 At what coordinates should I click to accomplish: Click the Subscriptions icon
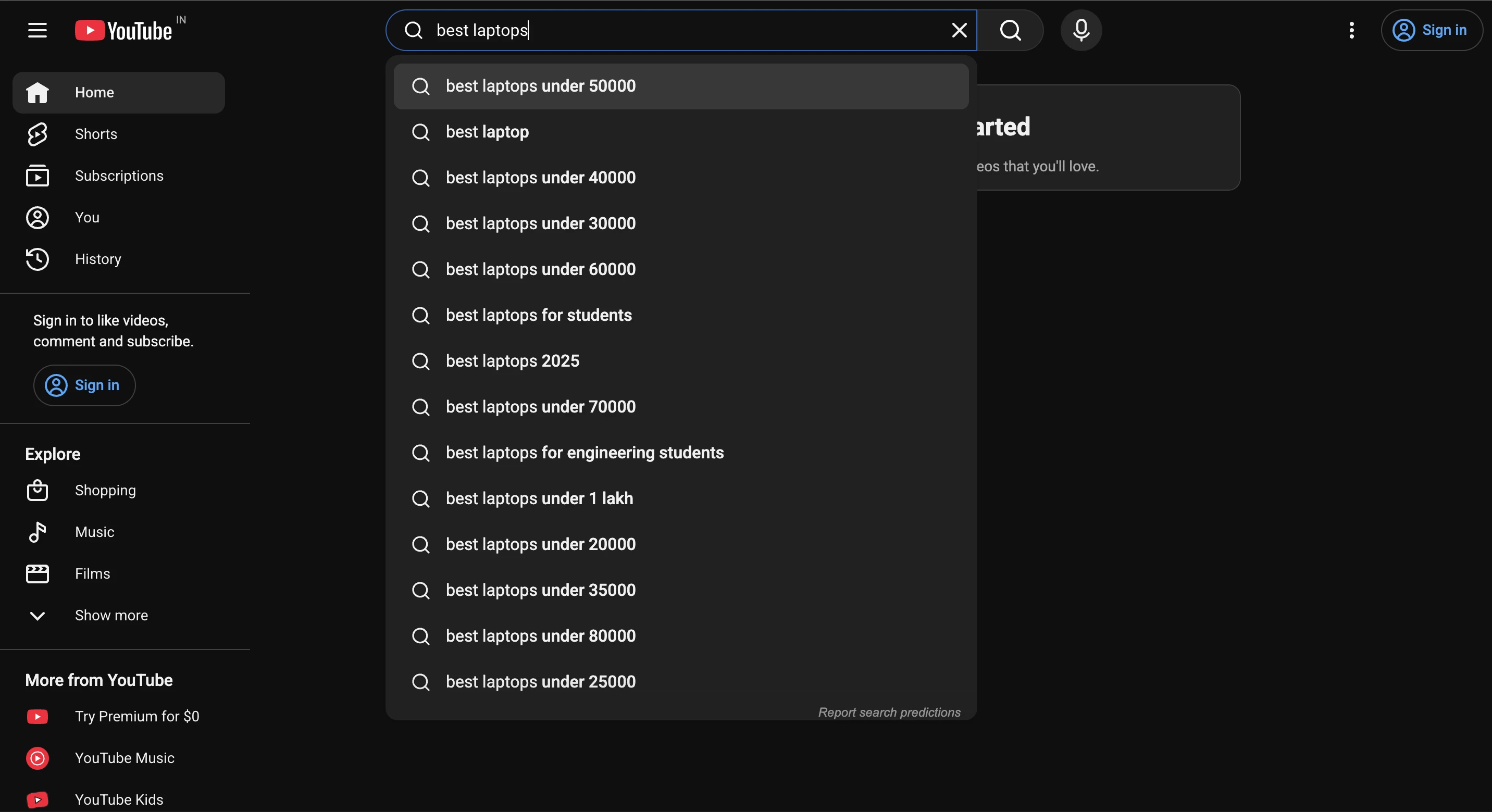pos(38,176)
